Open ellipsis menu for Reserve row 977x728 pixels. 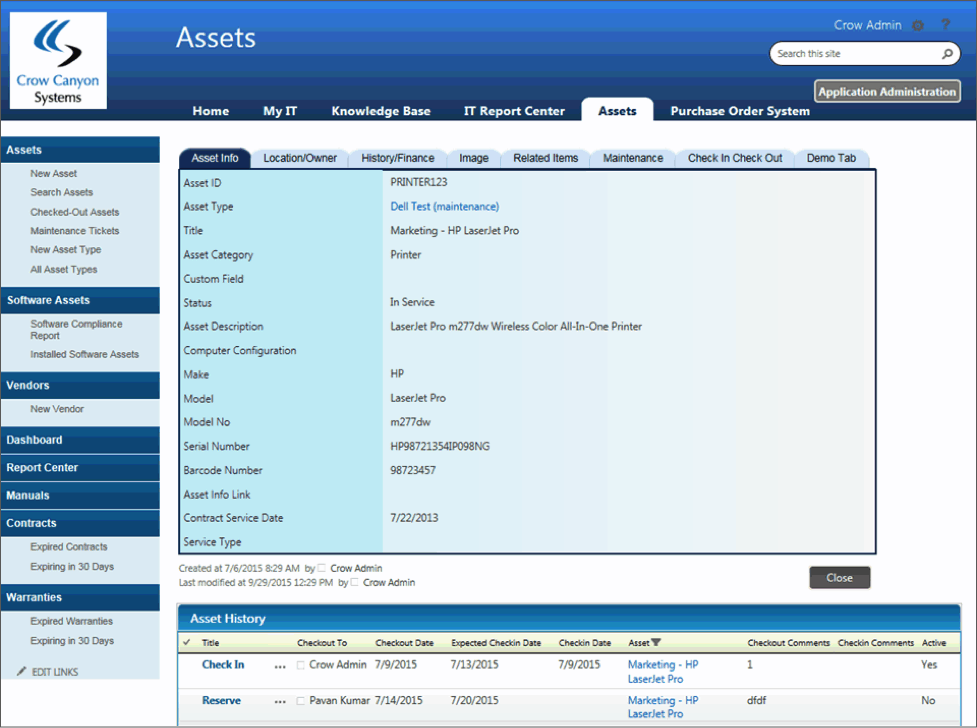[x=280, y=701]
